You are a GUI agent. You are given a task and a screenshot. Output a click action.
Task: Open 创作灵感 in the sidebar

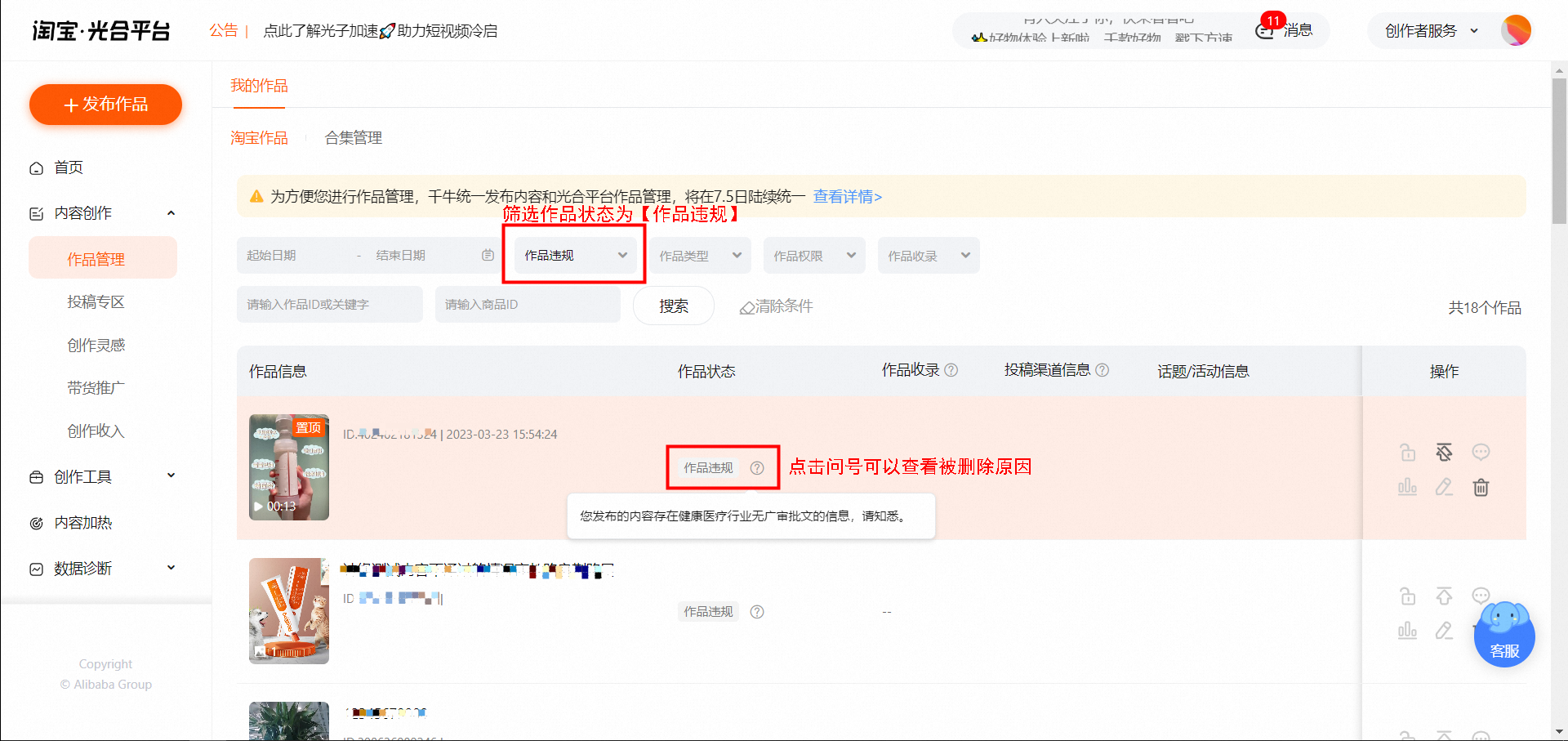(96, 346)
